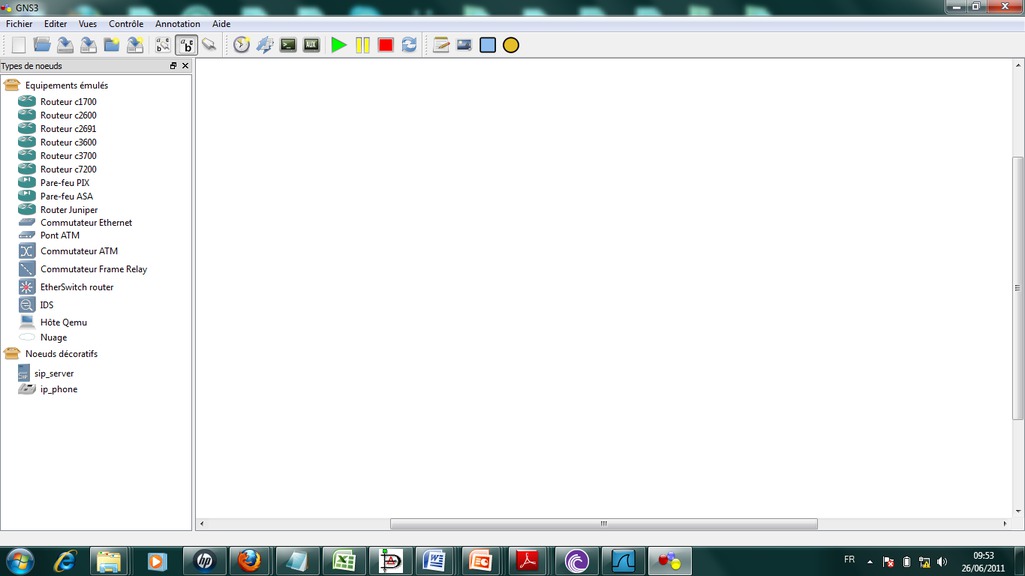This screenshot has height=576, width=1025.
Task: Open the Annotation menu
Action: coord(178,24)
